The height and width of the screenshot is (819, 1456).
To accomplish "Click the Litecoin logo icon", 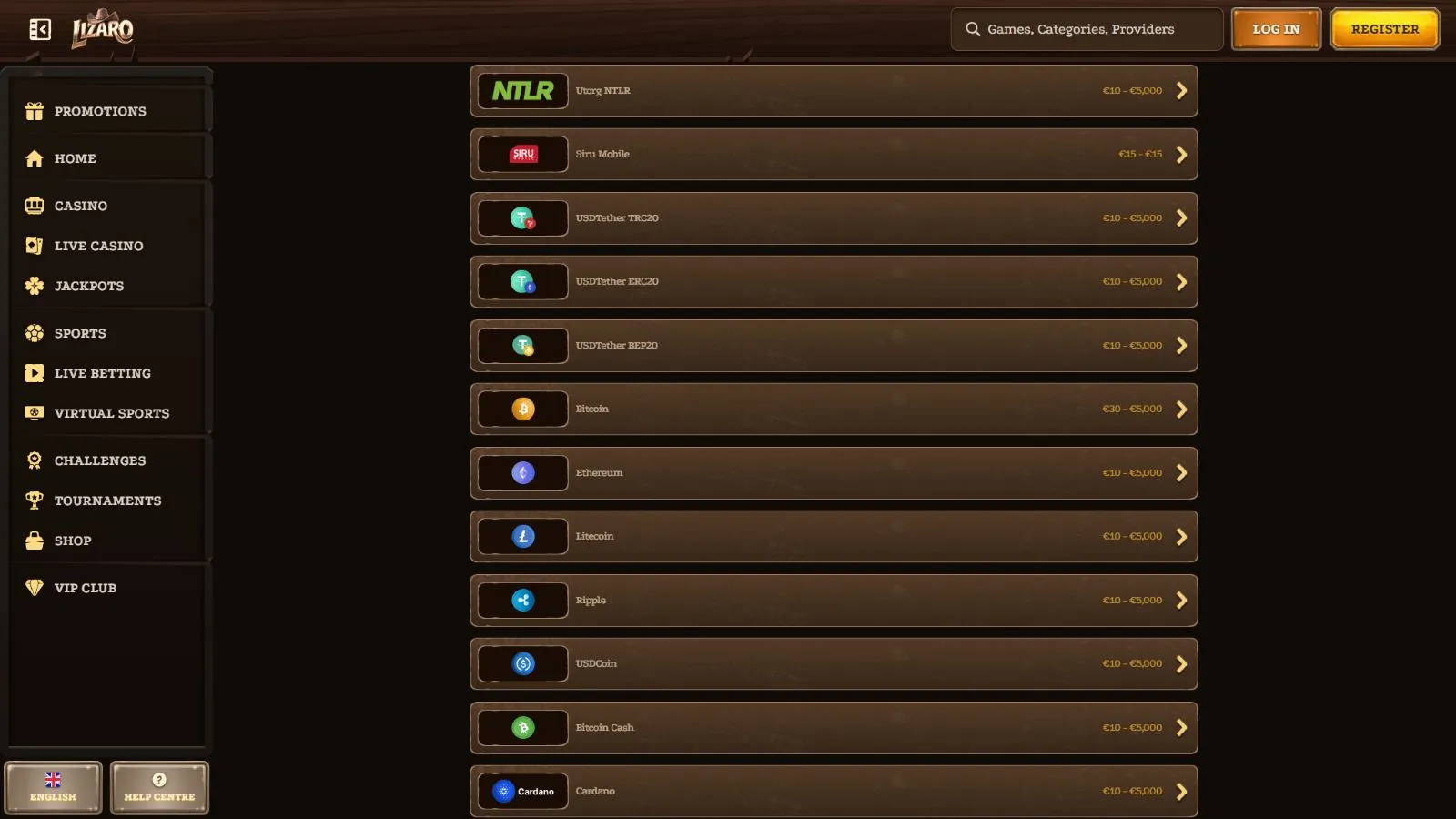I will click(x=522, y=537).
